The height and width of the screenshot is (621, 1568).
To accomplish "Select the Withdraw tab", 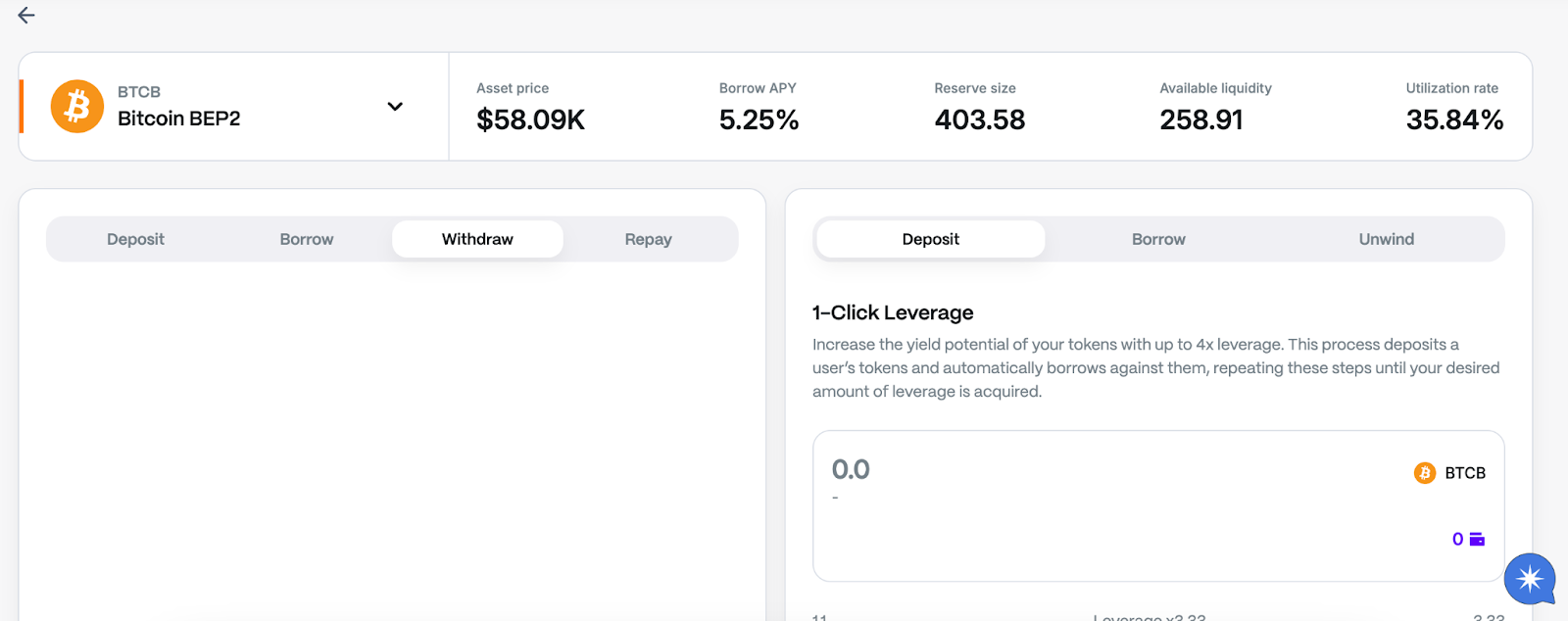I will (x=477, y=239).
